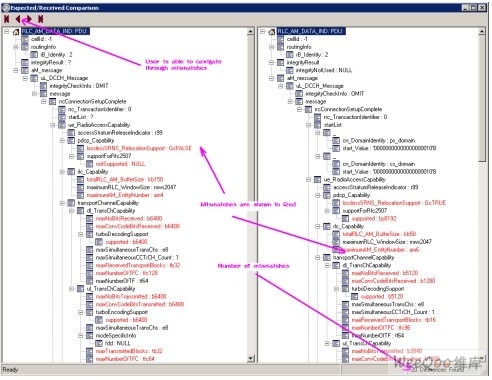Image resolution: width=492 pixels, height=380 pixels.
Task: Collapse left routingInfo node
Action: pos(16,47)
